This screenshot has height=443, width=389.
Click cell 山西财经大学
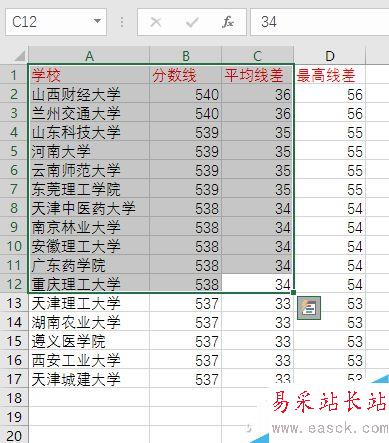pos(89,94)
